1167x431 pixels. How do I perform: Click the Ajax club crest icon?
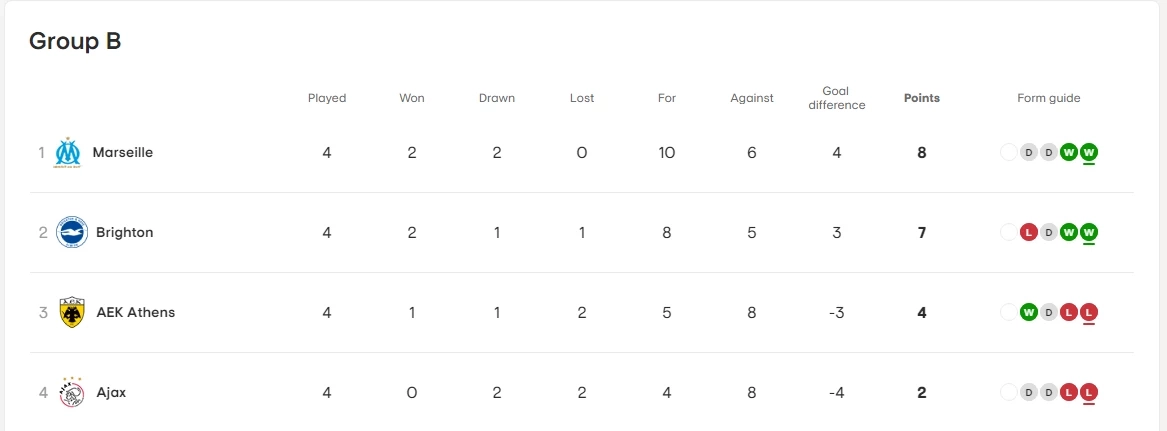click(72, 393)
